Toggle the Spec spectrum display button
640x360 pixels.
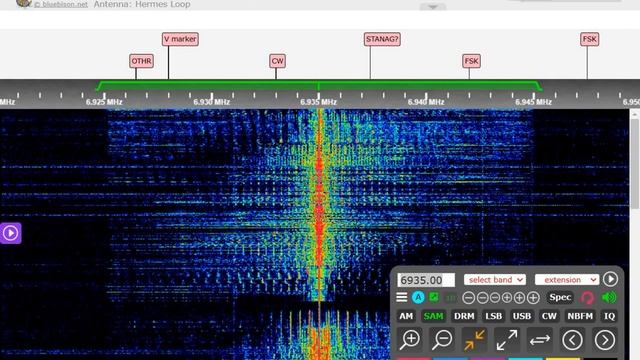[560, 297]
